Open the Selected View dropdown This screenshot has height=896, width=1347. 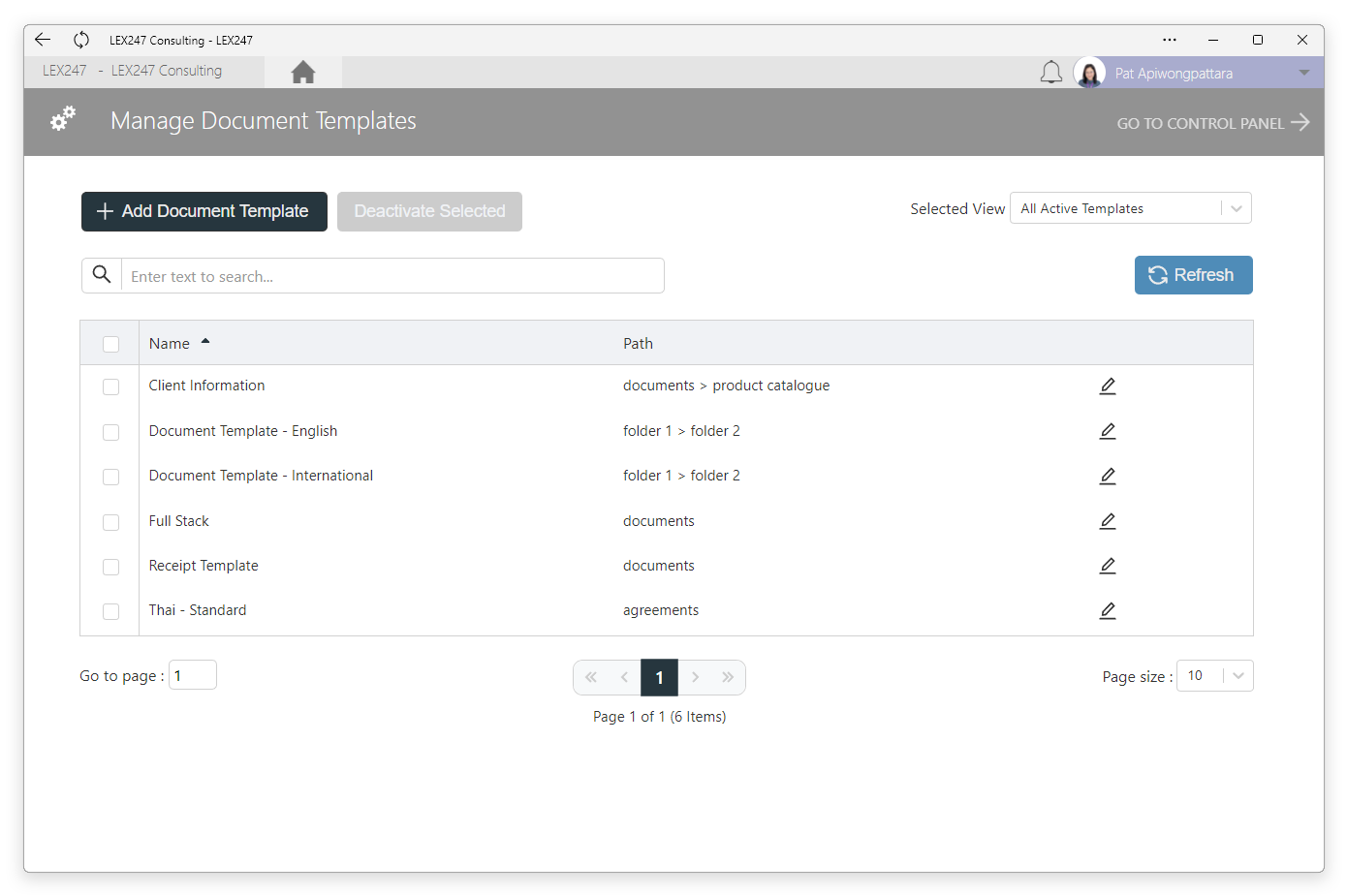point(1130,208)
